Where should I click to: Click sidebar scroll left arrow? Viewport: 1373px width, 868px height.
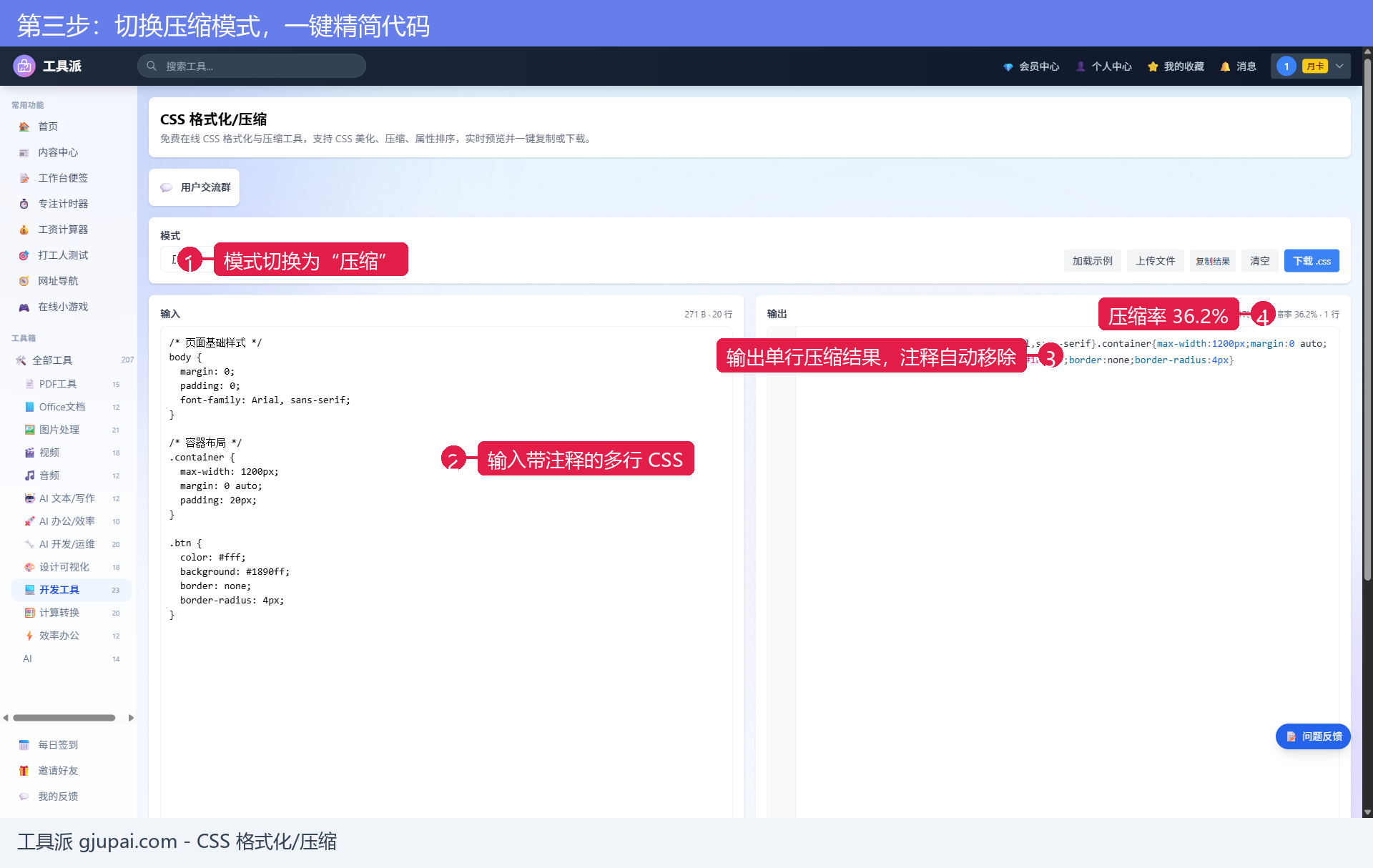pos(6,718)
